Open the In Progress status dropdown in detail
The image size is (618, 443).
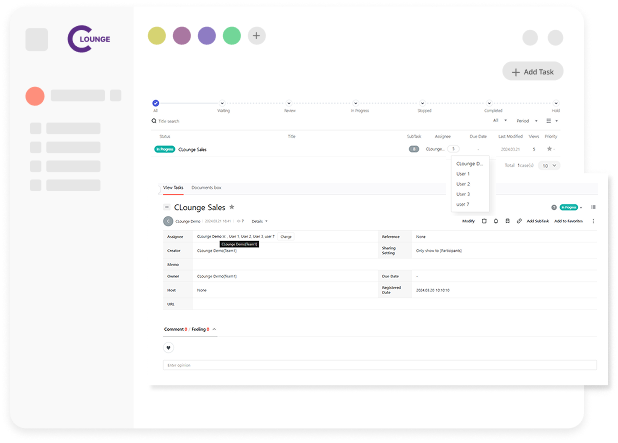point(571,207)
